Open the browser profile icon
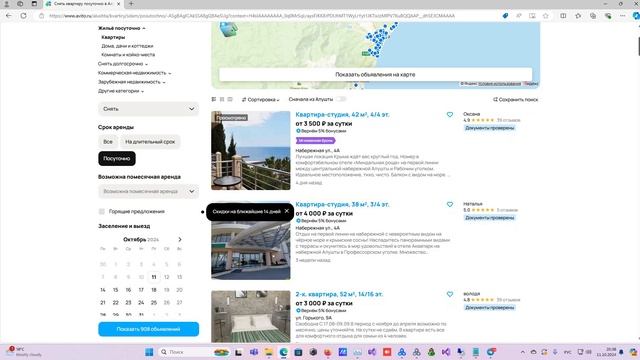The height and width of the screenshot is (360, 640). 7,4
